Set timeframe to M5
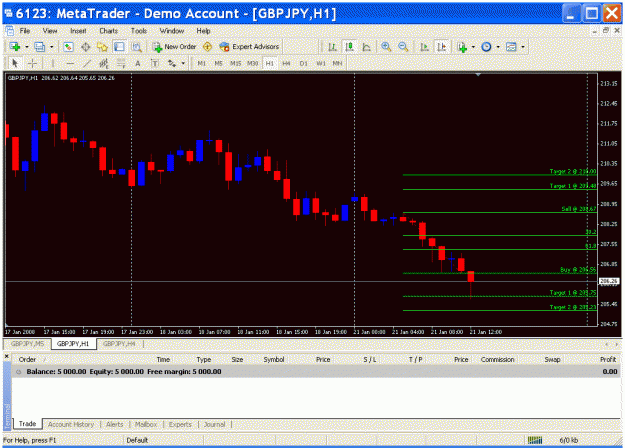Viewport: 625px width, 448px height. [x=218, y=63]
